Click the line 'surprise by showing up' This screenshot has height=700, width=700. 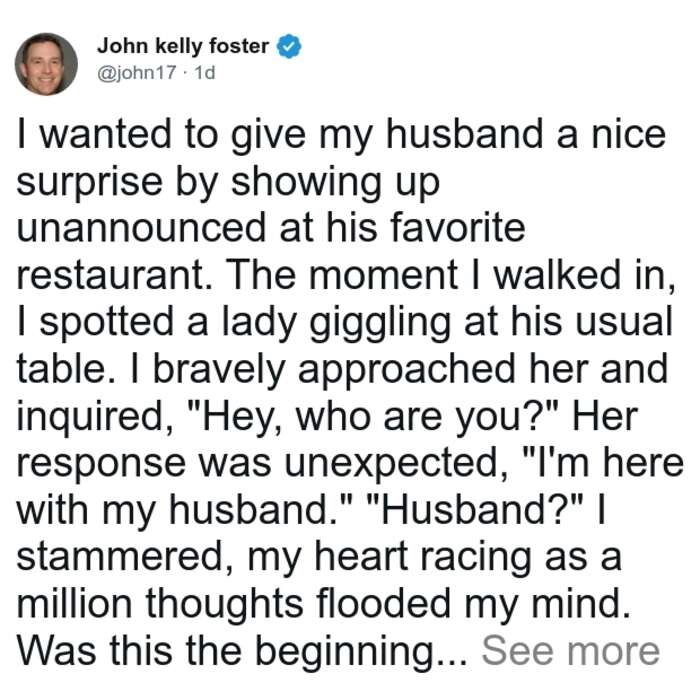tap(229, 183)
